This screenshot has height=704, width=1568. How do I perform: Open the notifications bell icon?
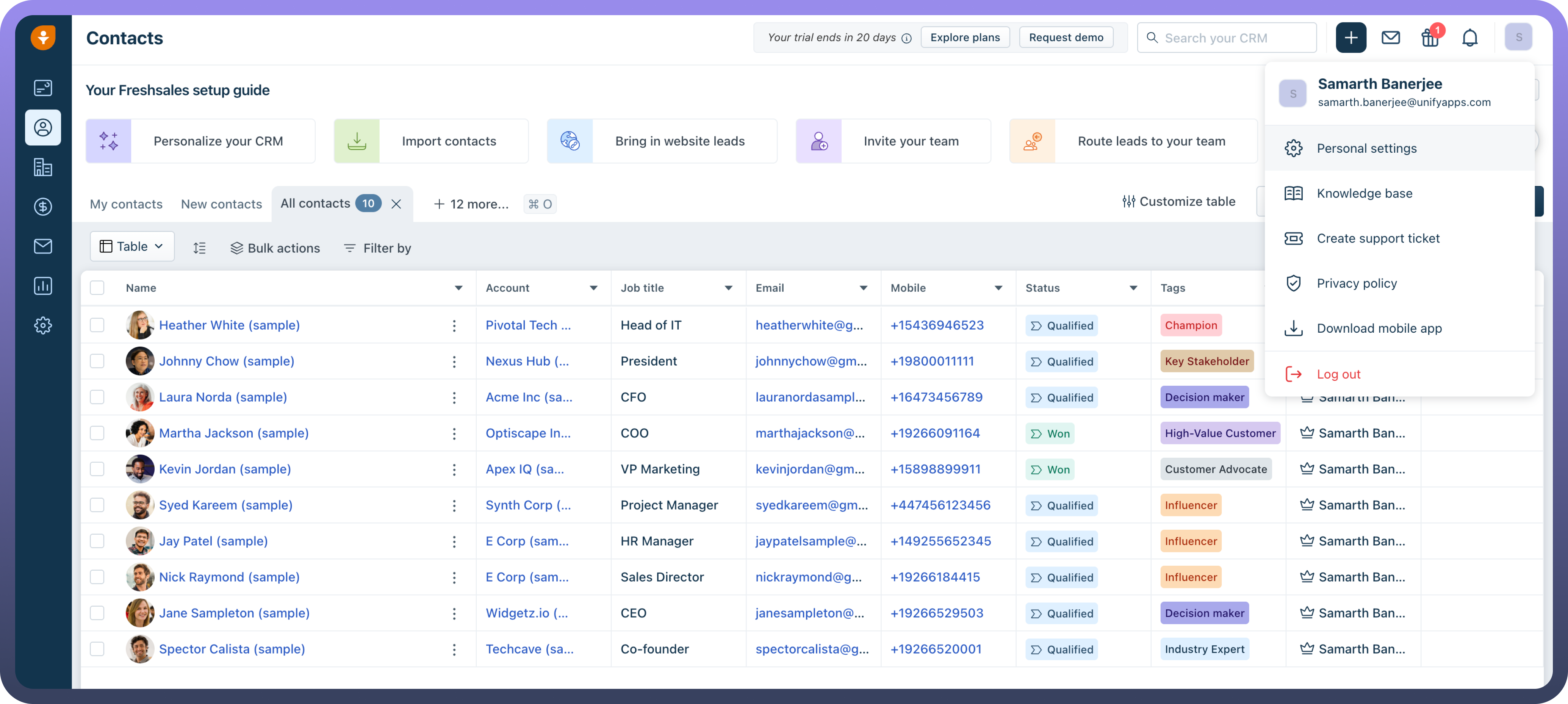pos(1469,38)
